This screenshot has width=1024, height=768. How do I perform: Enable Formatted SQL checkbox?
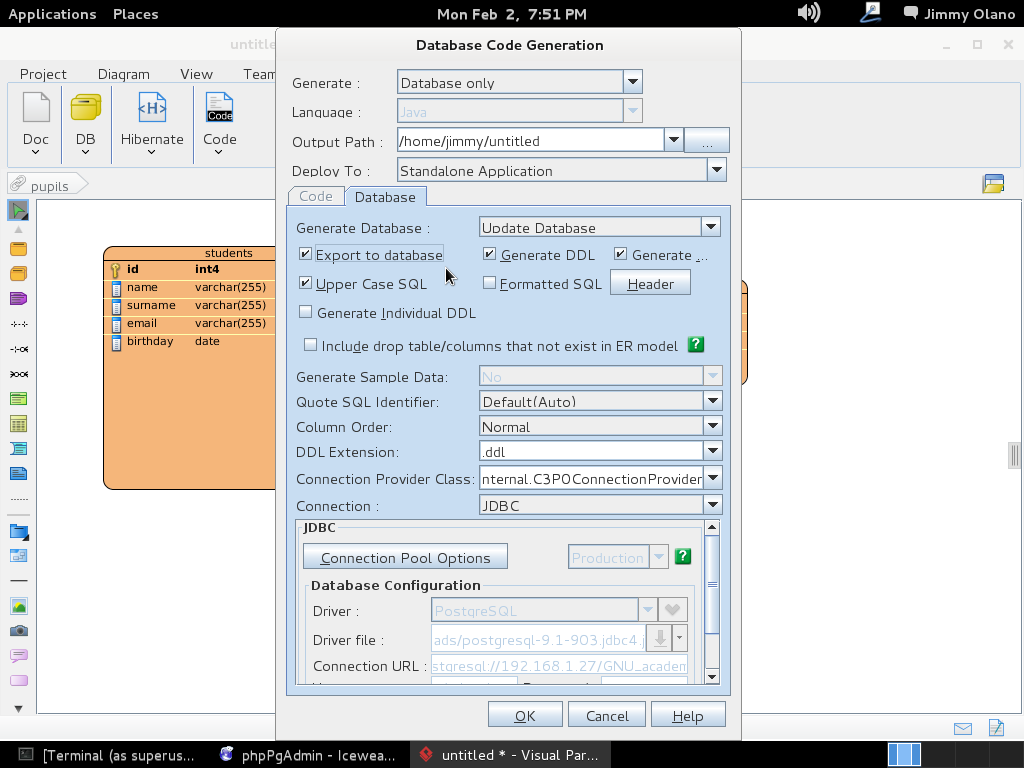[490, 284]
